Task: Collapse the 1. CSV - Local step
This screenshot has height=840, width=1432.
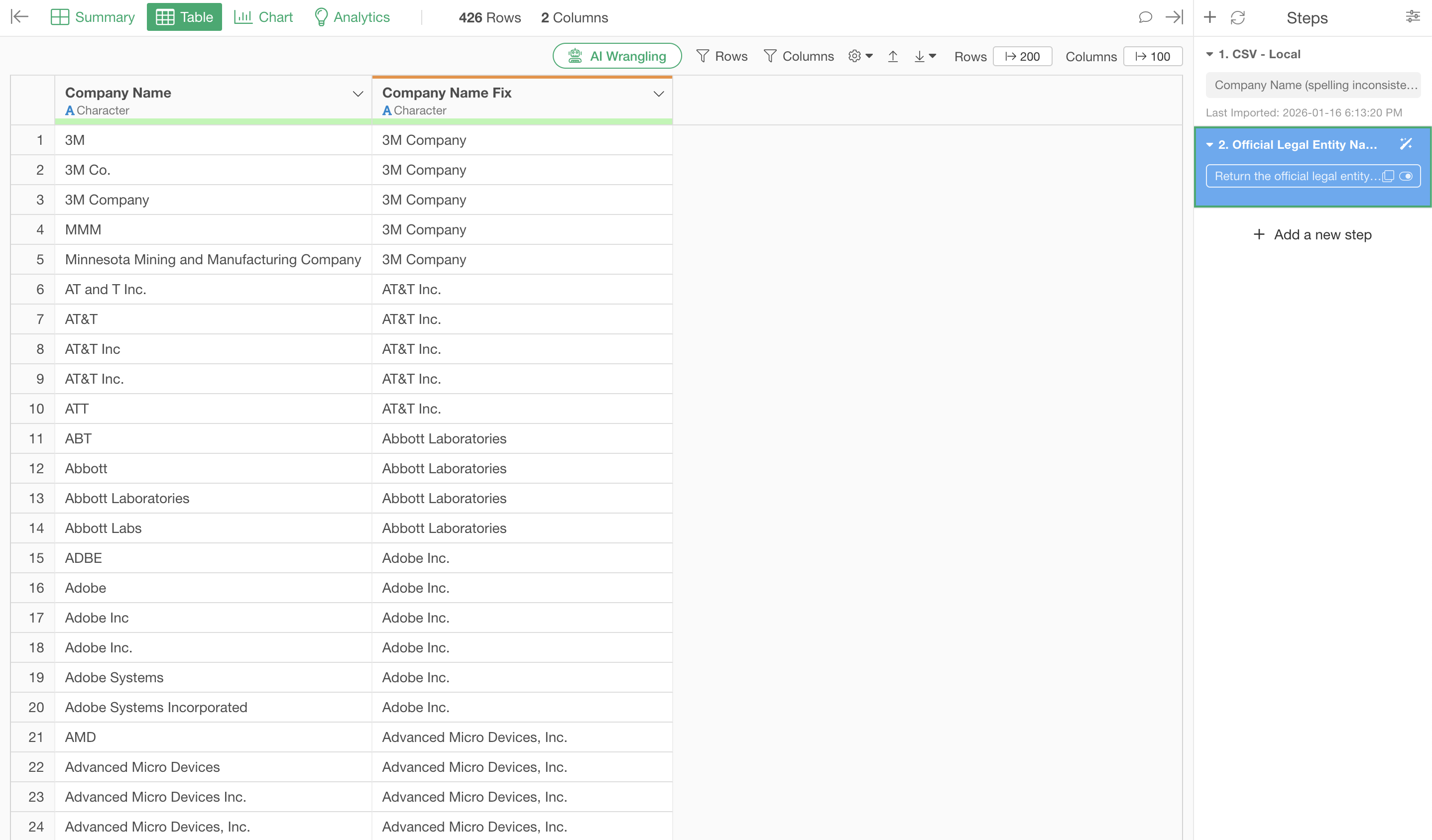Action: pos(1210,55)
